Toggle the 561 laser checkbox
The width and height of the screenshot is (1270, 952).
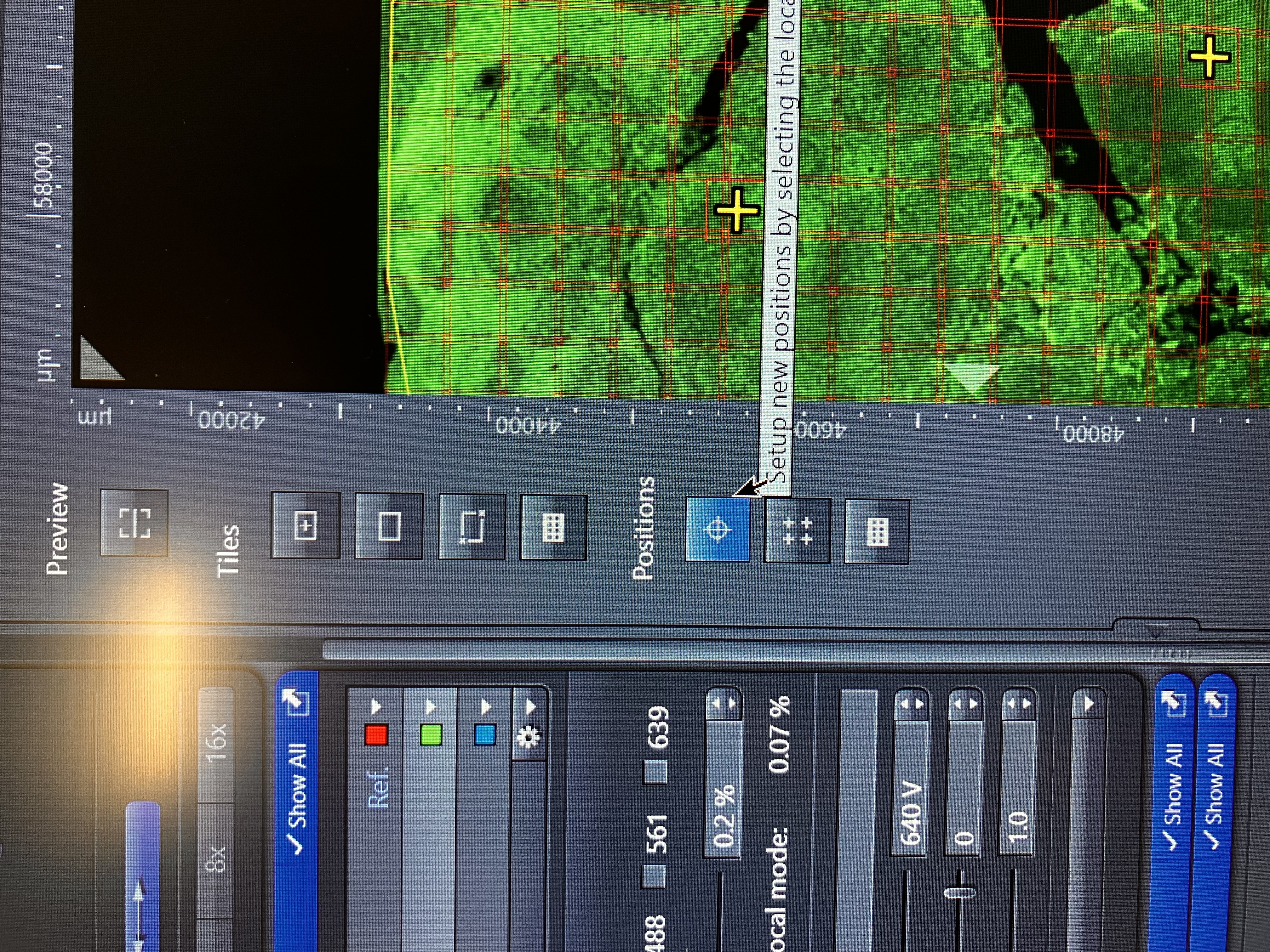click(x=654, y=876)
